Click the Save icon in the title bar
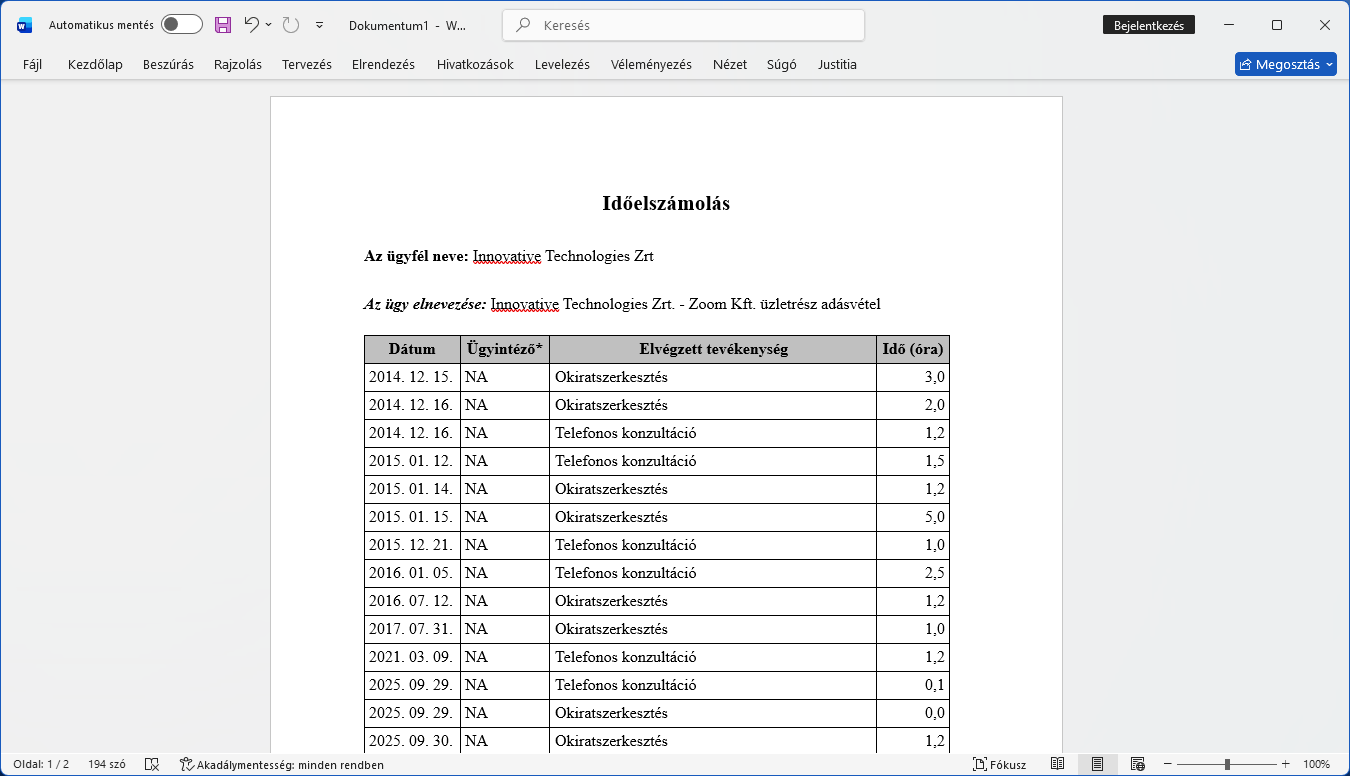 (223, 25)
